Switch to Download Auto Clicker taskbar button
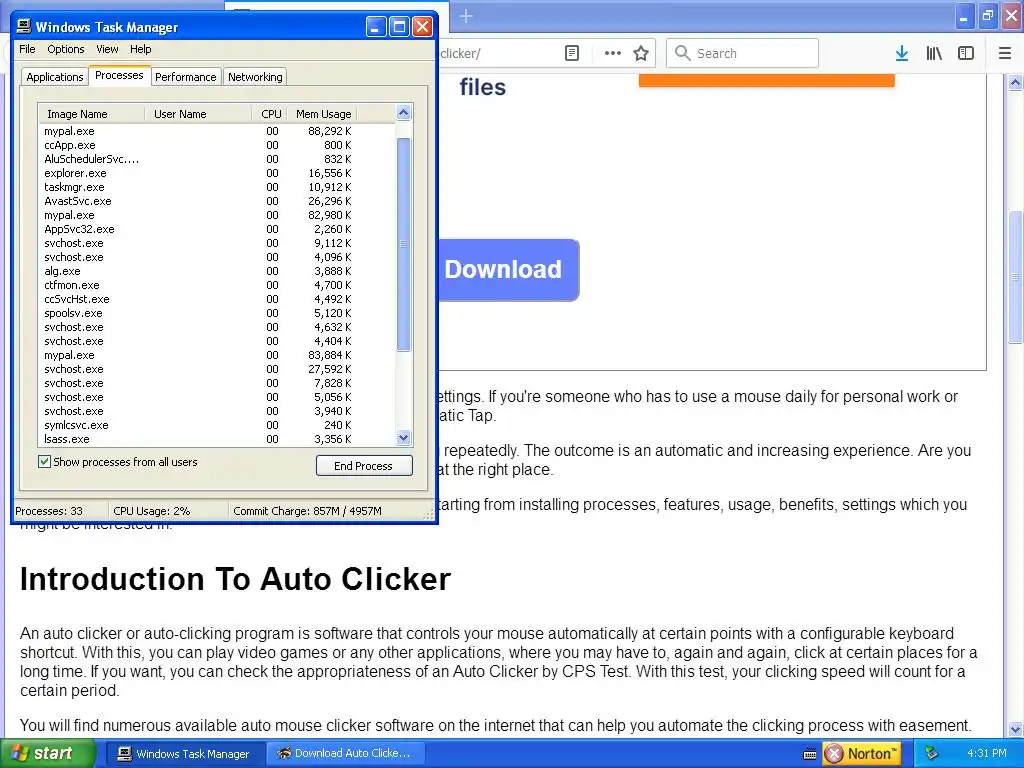 (x=345, y=754)
